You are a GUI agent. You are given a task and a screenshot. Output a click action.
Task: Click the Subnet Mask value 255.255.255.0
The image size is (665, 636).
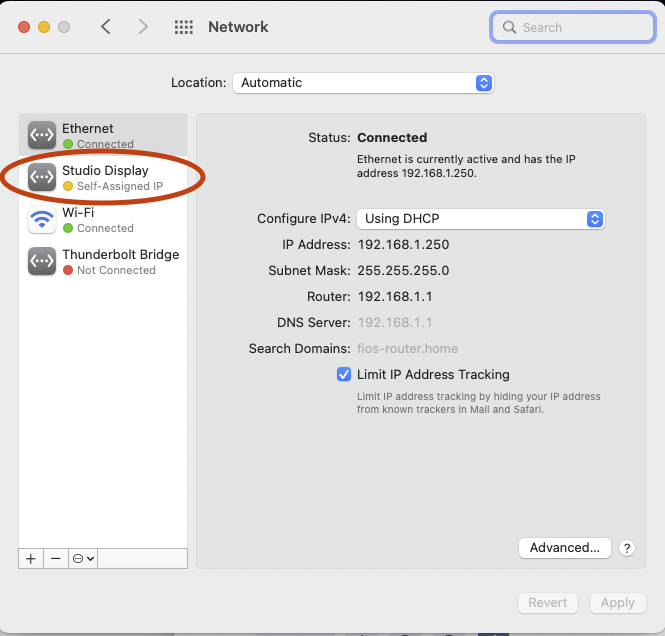(403, 271)
